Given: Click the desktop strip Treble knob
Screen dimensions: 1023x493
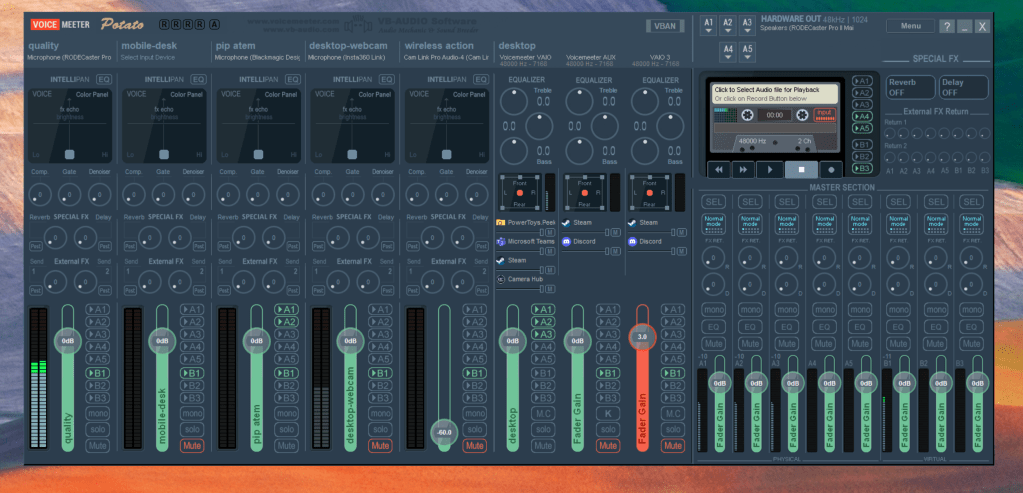Looking at the screenshot, I should 513,101.
